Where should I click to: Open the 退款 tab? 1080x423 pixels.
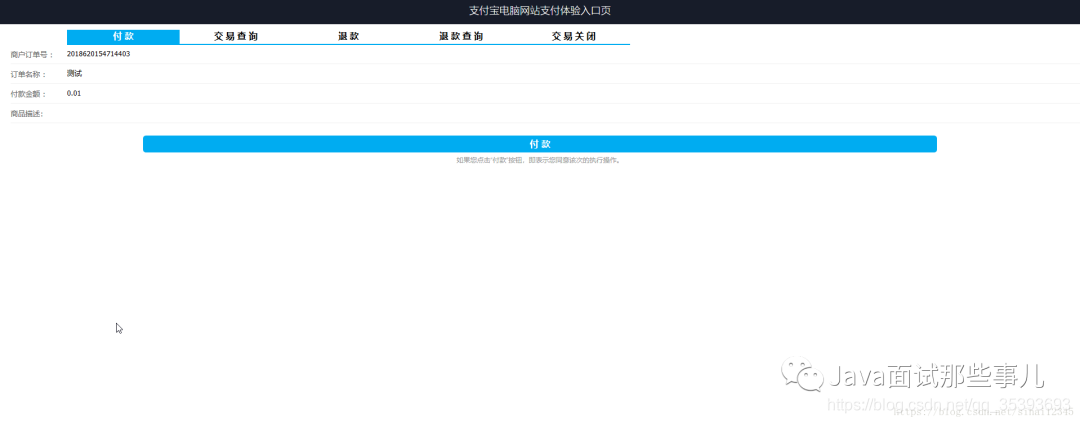(x=349, y=37)
